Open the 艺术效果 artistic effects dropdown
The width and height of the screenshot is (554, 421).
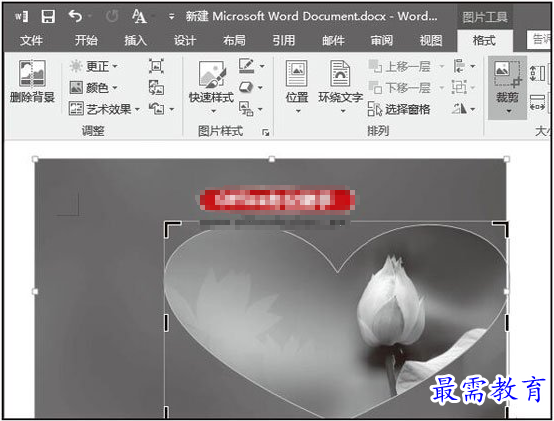coord(104,109)
